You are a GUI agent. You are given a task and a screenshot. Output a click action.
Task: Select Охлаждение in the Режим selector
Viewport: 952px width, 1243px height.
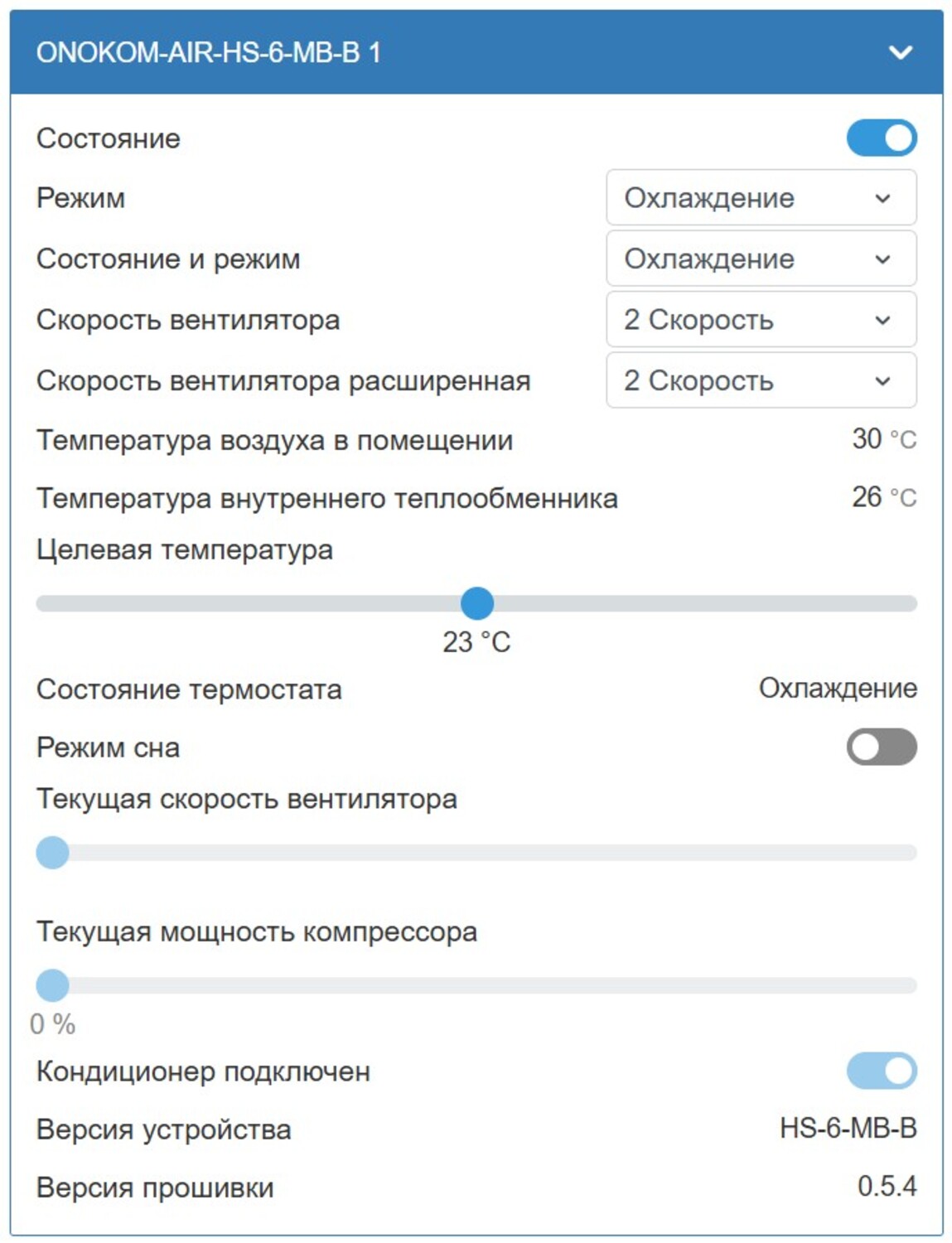coord(710,196)
